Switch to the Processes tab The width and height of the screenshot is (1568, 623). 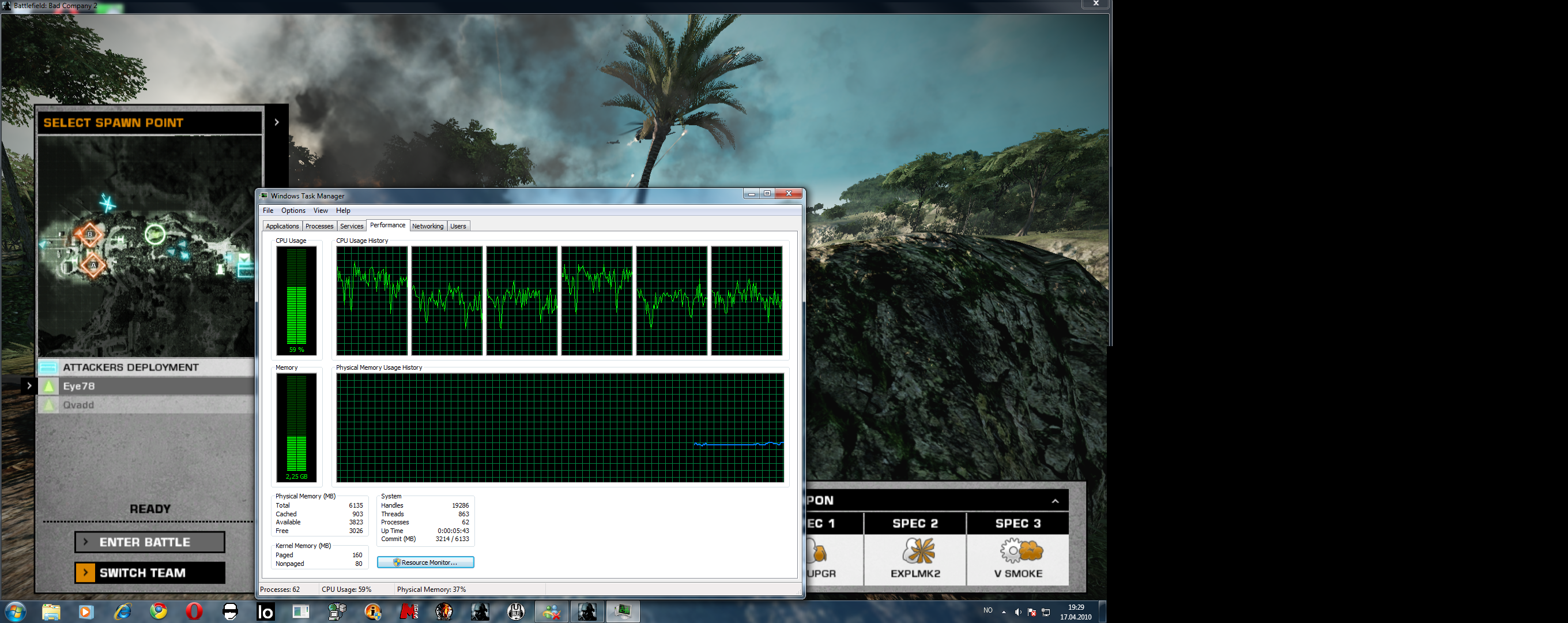click(x=319, y=226)
